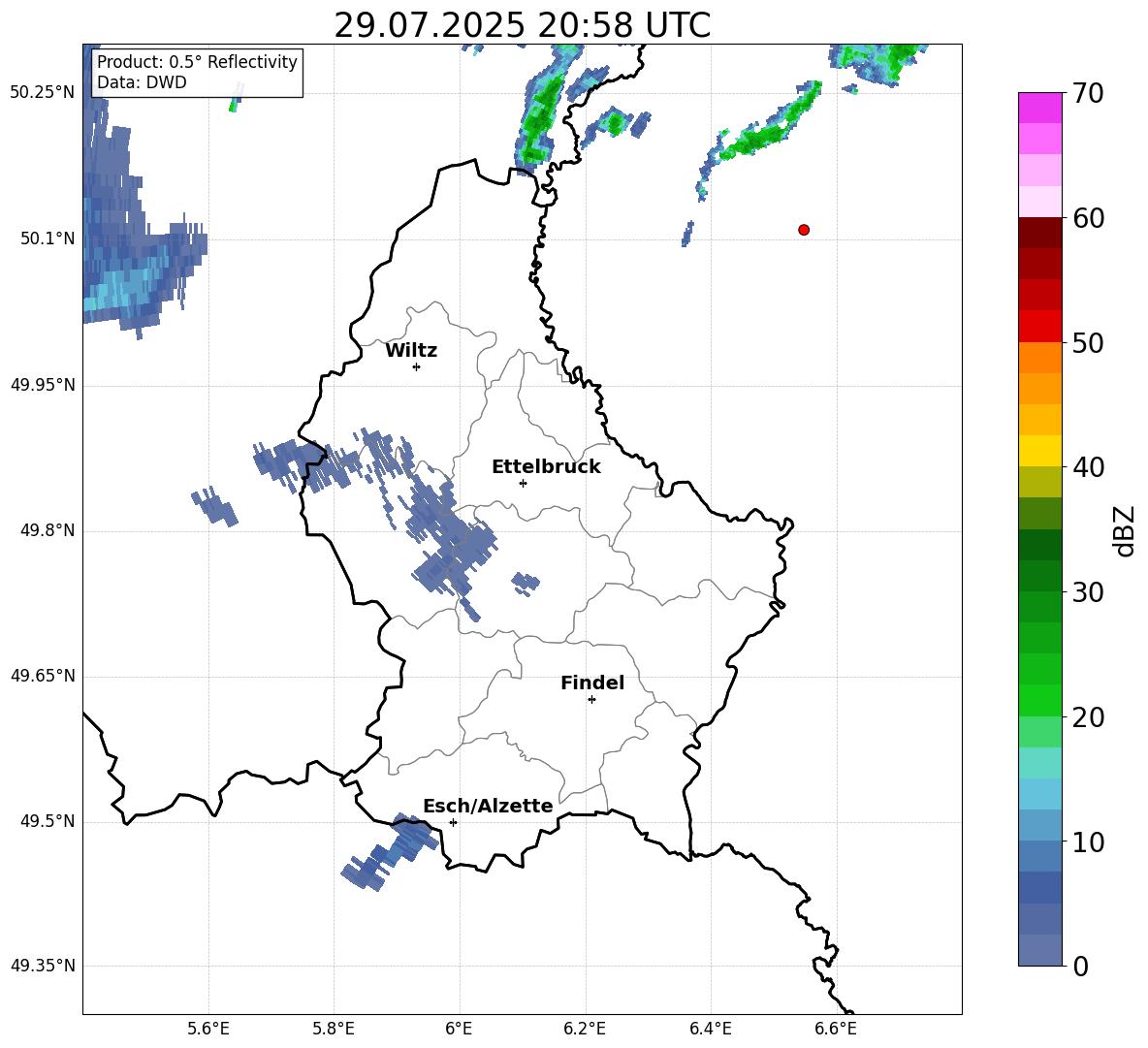
Task: Click the 5.6°E longitude tick label
Action: (x=207, y=1029)
